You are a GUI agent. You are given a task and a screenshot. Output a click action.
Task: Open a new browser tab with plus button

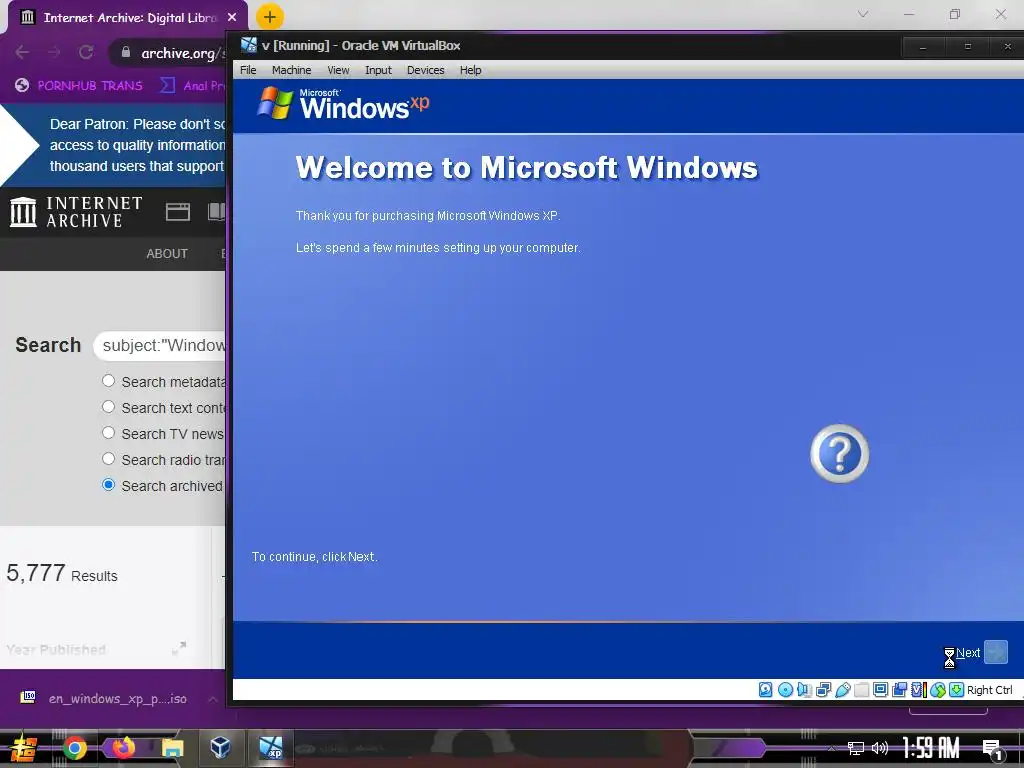point(270,17)
